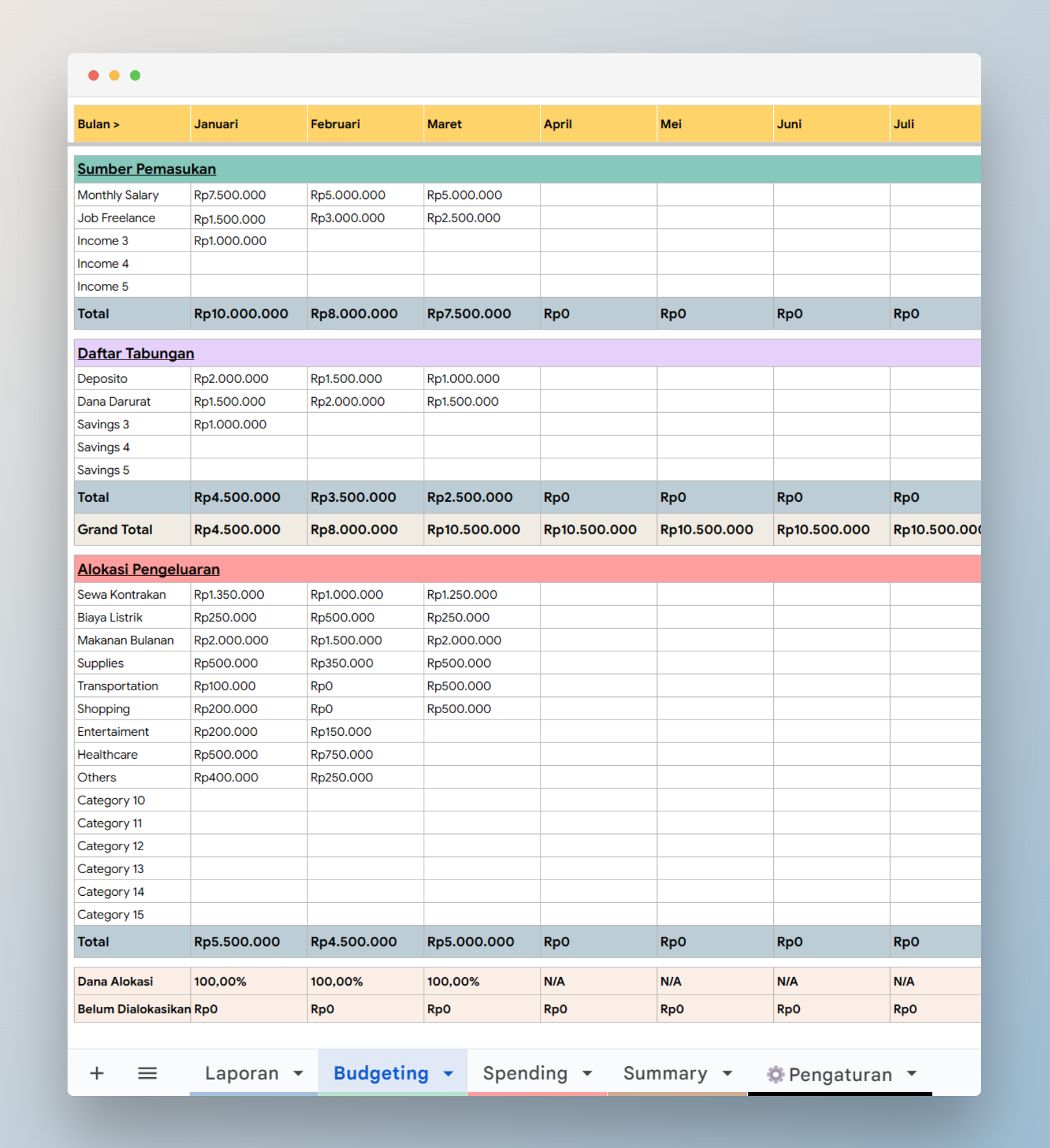Select Healthcare February cell Rp750.000
This screenshot has width=1050, height=1148.
pyautogui.click(x=365, y=754)
